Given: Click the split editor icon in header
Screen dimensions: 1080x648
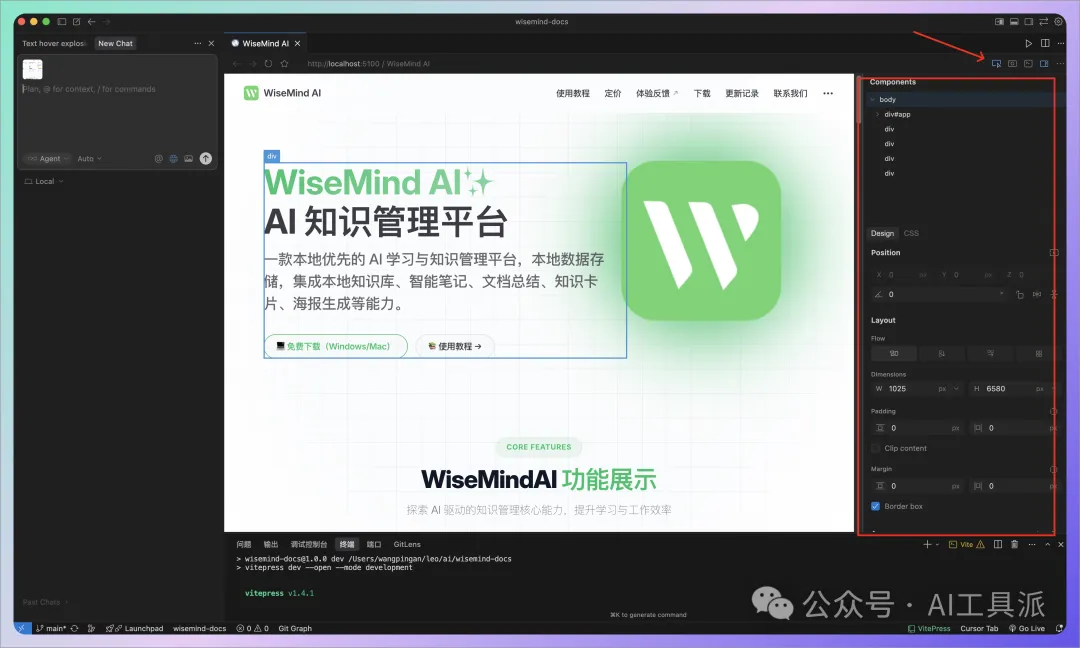Looking at the screenshot, I should (1045, 43).
